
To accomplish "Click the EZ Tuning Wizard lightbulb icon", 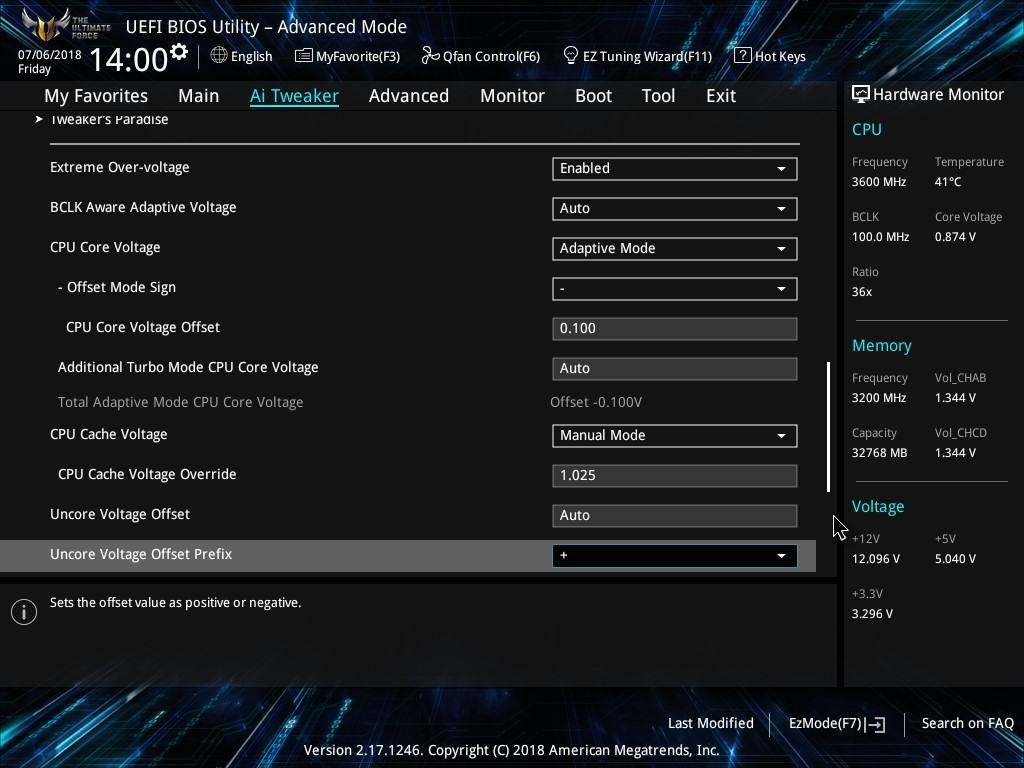I will pos(571,56).
